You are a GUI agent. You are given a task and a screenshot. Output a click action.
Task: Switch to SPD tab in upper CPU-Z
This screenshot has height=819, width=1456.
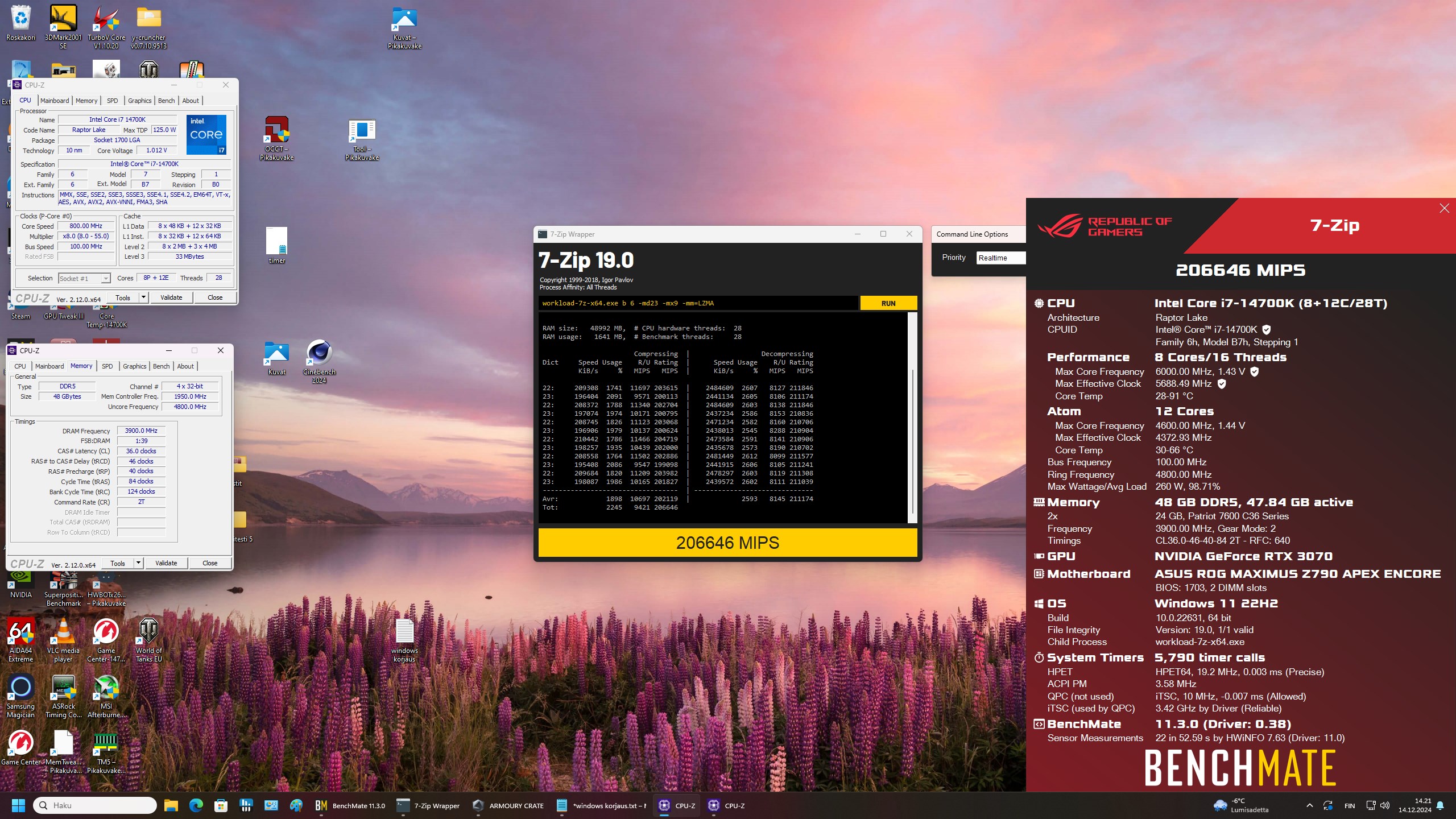coord(113,101)
